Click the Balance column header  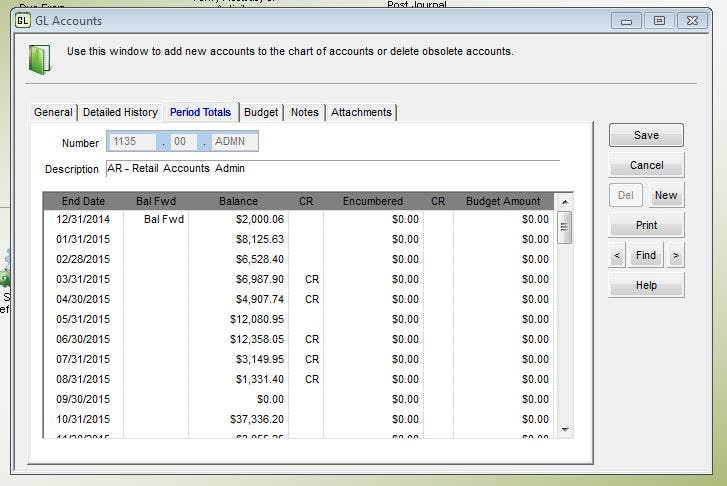click(238, 201)
